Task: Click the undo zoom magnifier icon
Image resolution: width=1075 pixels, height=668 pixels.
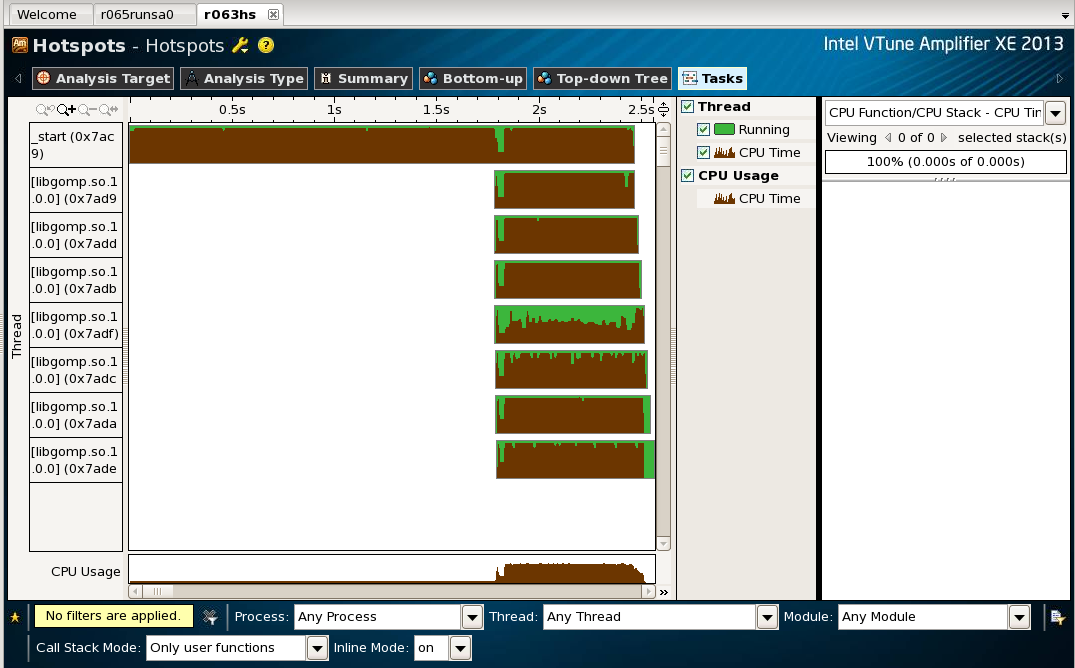Action: coord(45,109)
